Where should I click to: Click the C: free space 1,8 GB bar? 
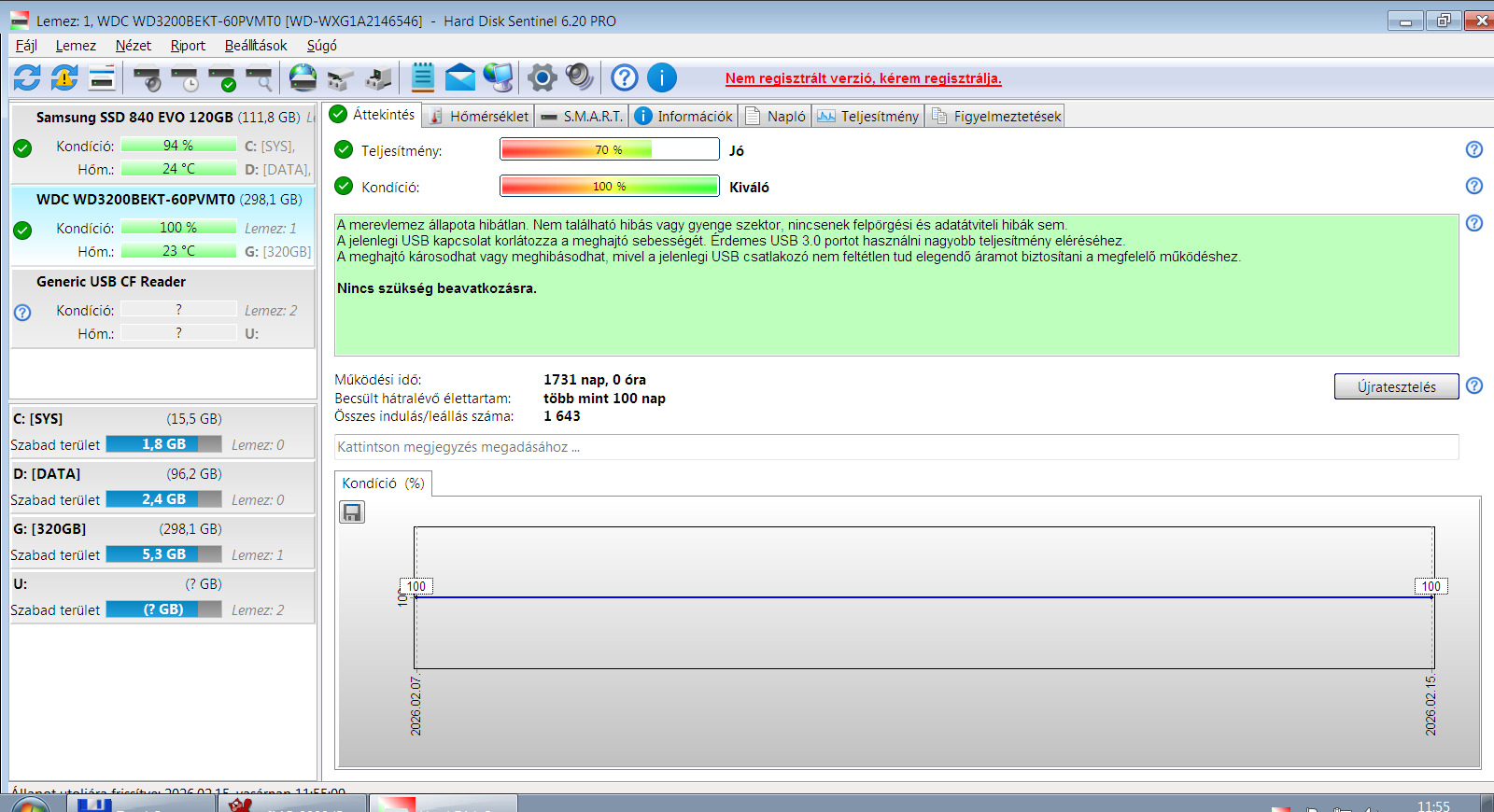(163, 444)
